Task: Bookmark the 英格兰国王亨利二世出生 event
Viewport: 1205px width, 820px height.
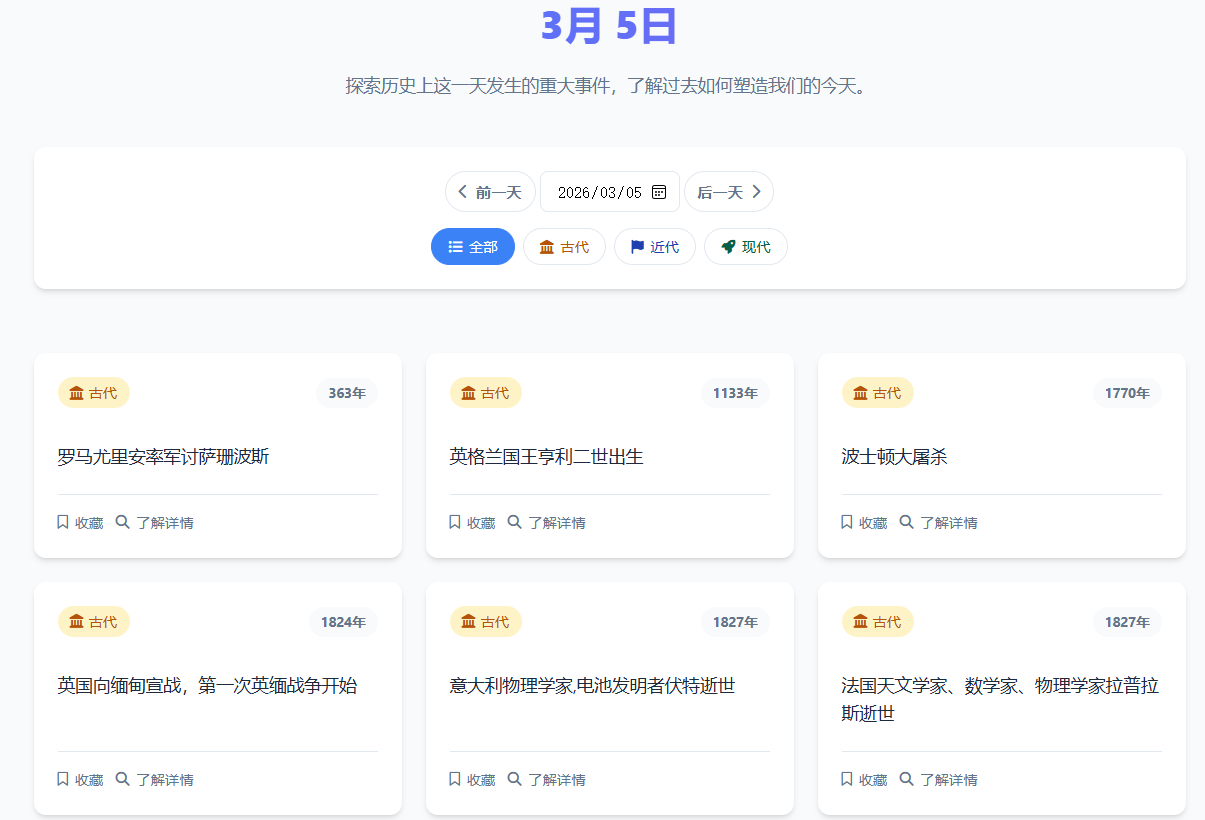Action: click(x=472, y=522)
